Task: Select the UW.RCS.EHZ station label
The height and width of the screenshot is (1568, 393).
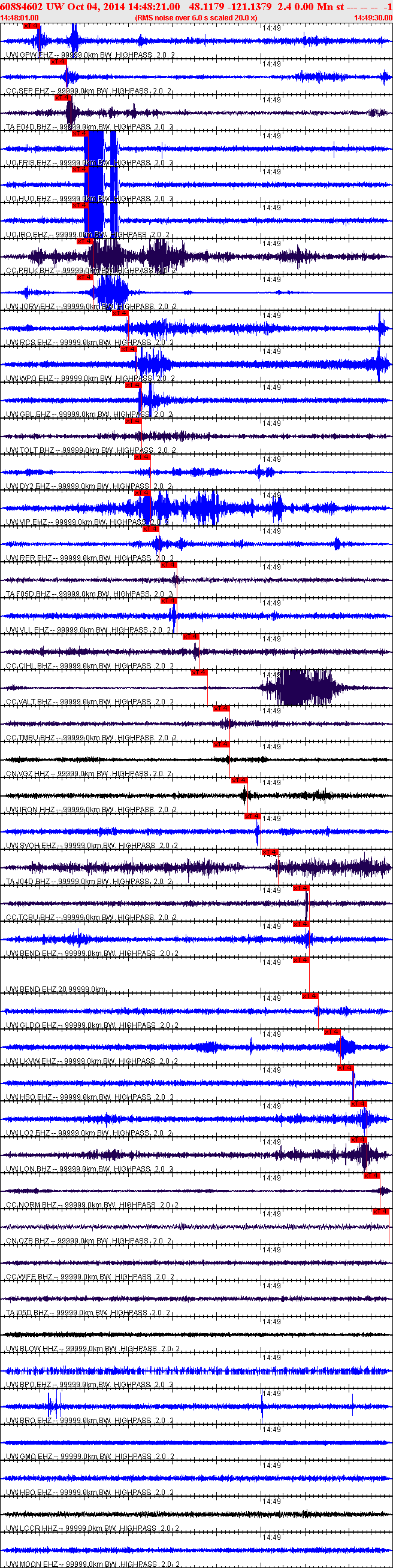Action: pyautogui.click(x=90, y=343)
